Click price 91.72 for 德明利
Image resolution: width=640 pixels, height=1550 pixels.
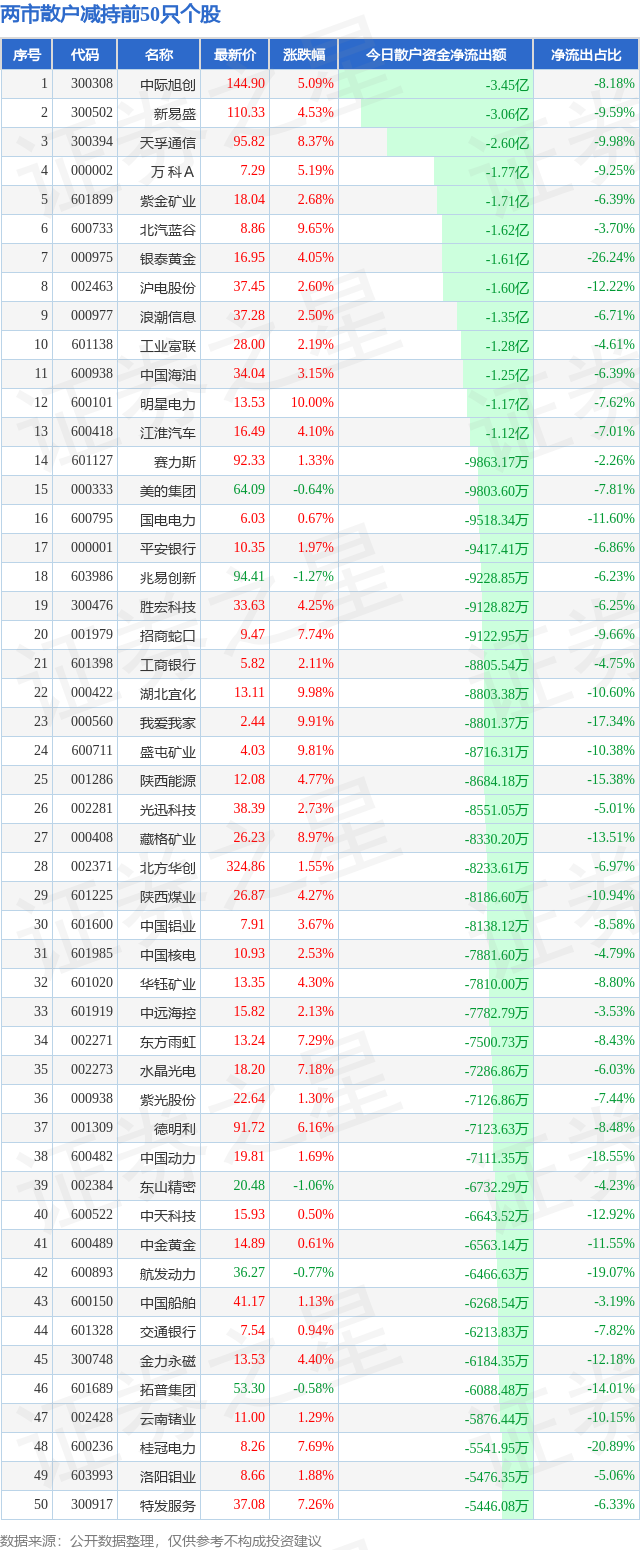coord(249,1128)
